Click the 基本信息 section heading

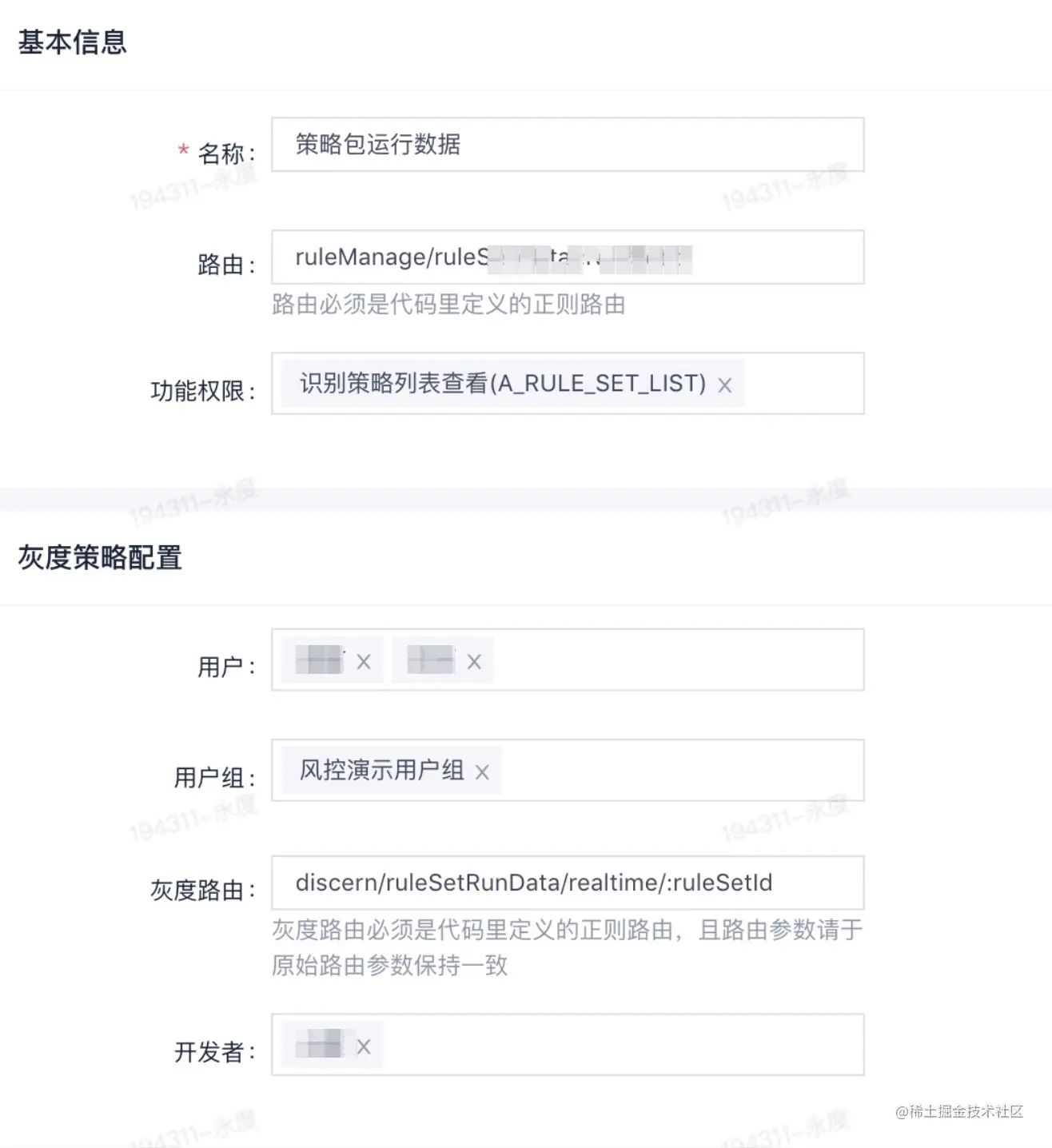point(72,42)
